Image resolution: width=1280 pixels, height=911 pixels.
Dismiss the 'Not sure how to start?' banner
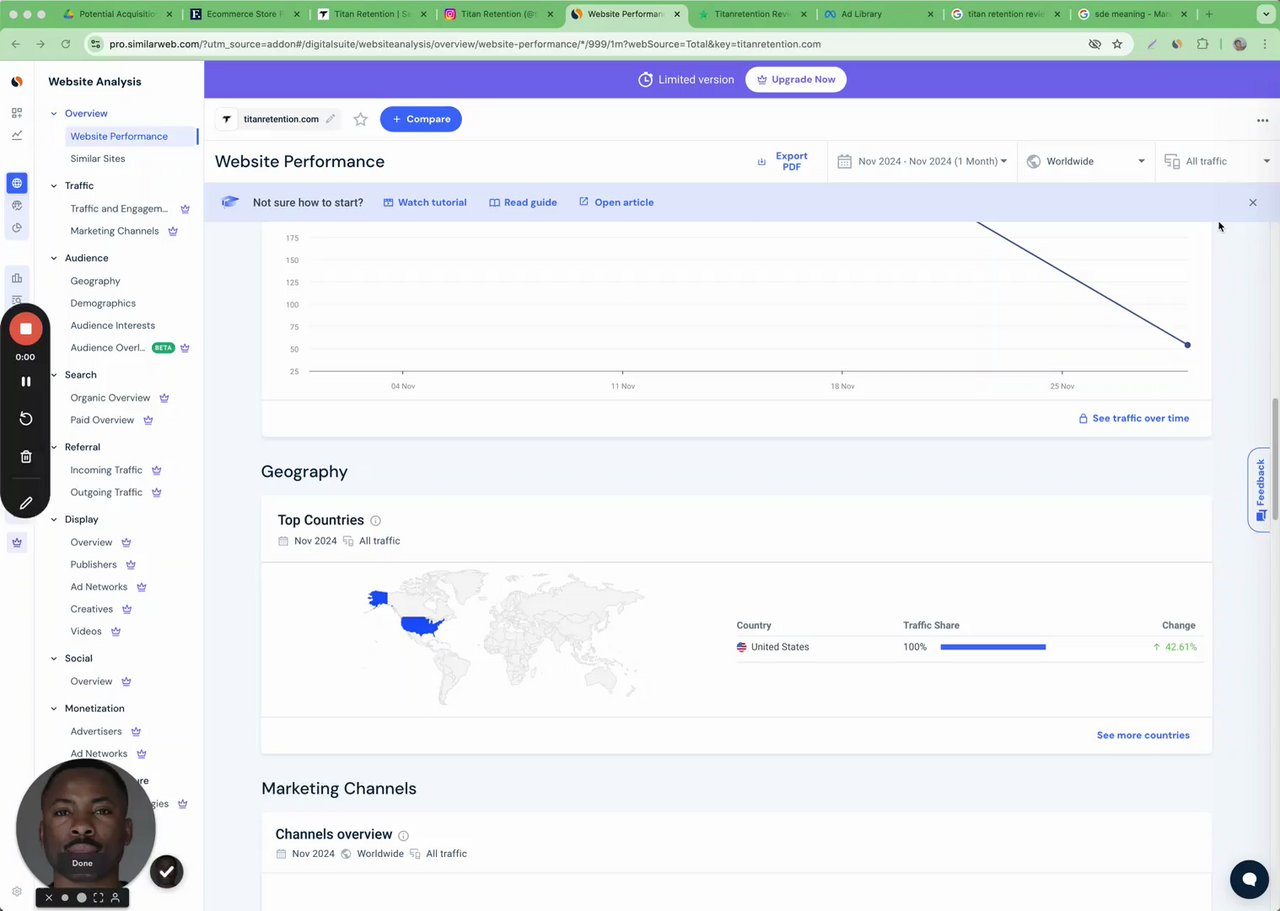(1253, 202)
